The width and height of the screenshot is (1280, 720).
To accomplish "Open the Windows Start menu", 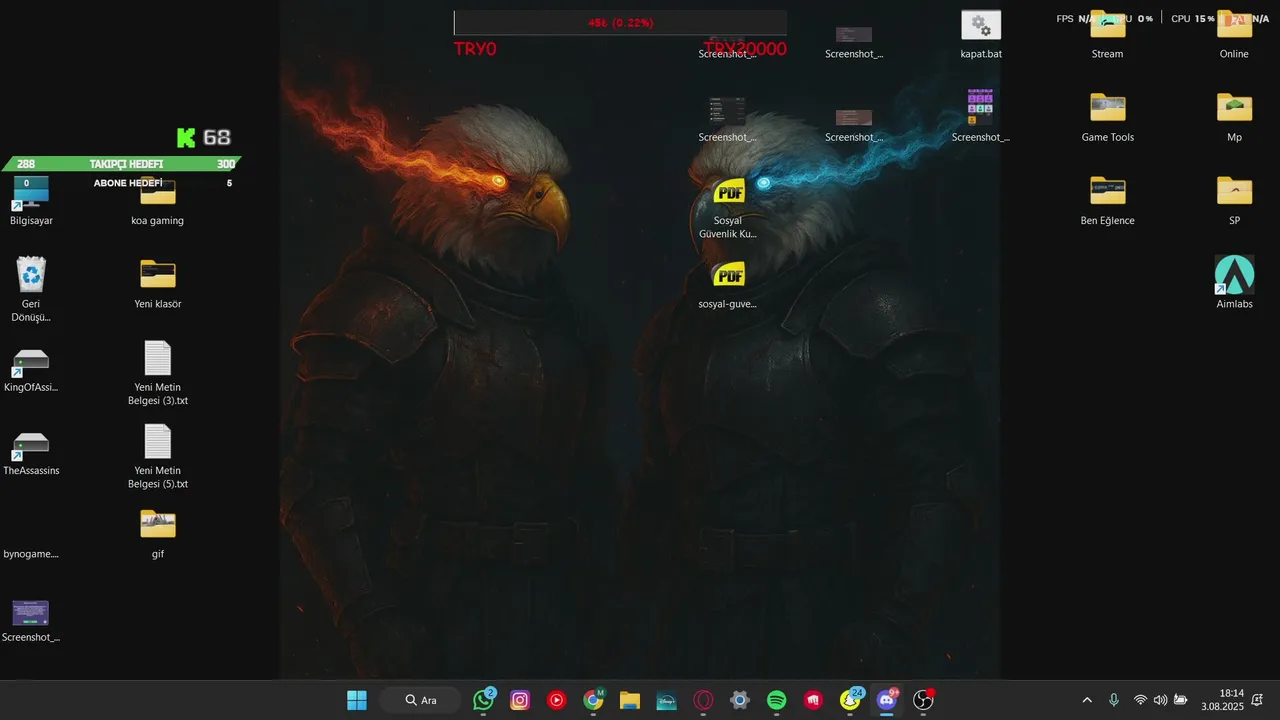I will coord(357,700).
